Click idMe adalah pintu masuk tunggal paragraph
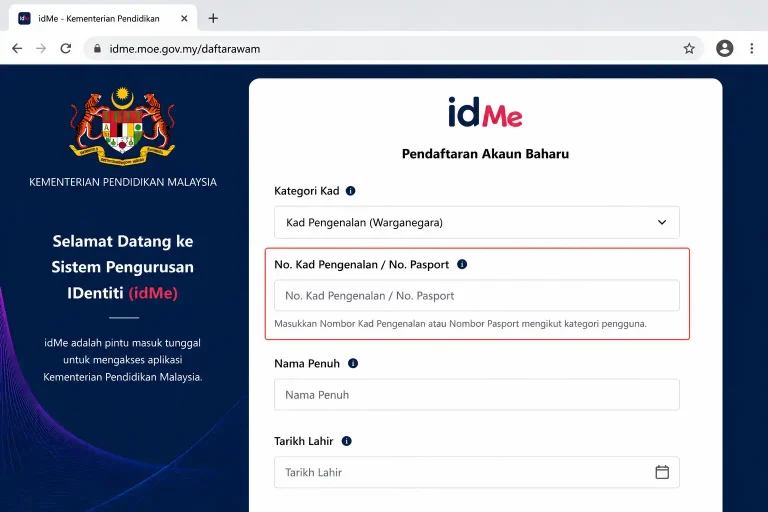 [122, 360]
